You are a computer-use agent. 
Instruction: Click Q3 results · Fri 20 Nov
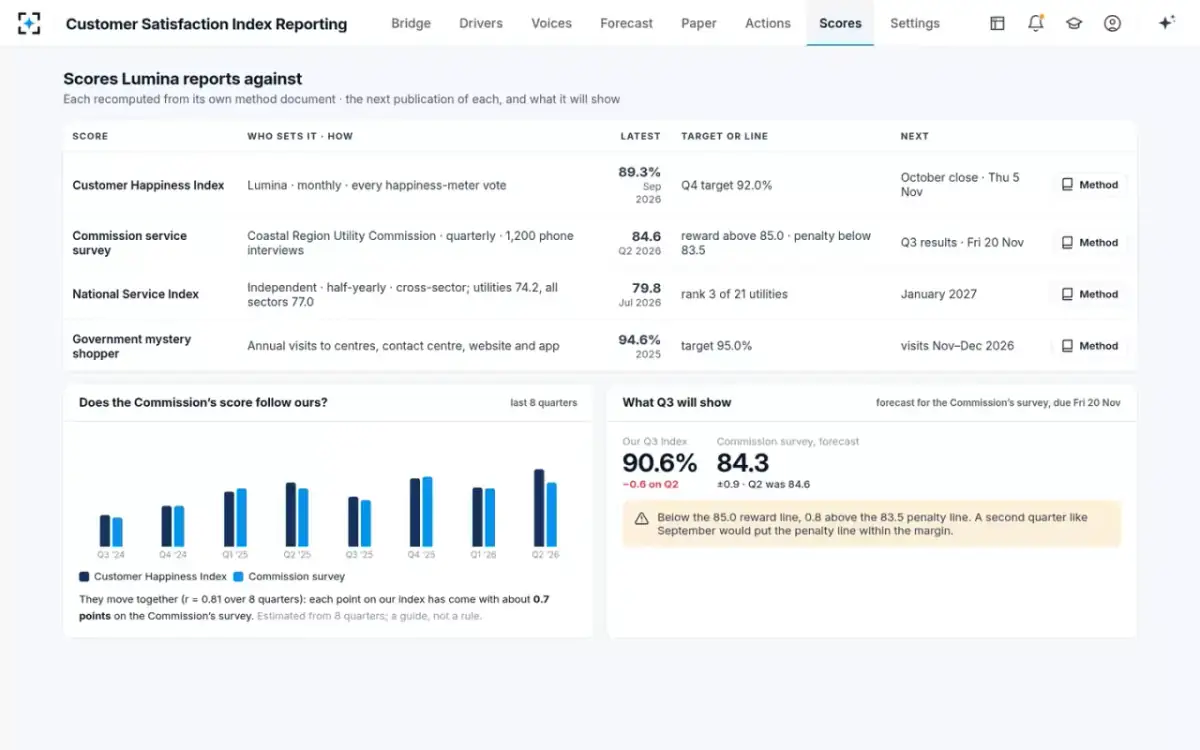pos(962,243)
